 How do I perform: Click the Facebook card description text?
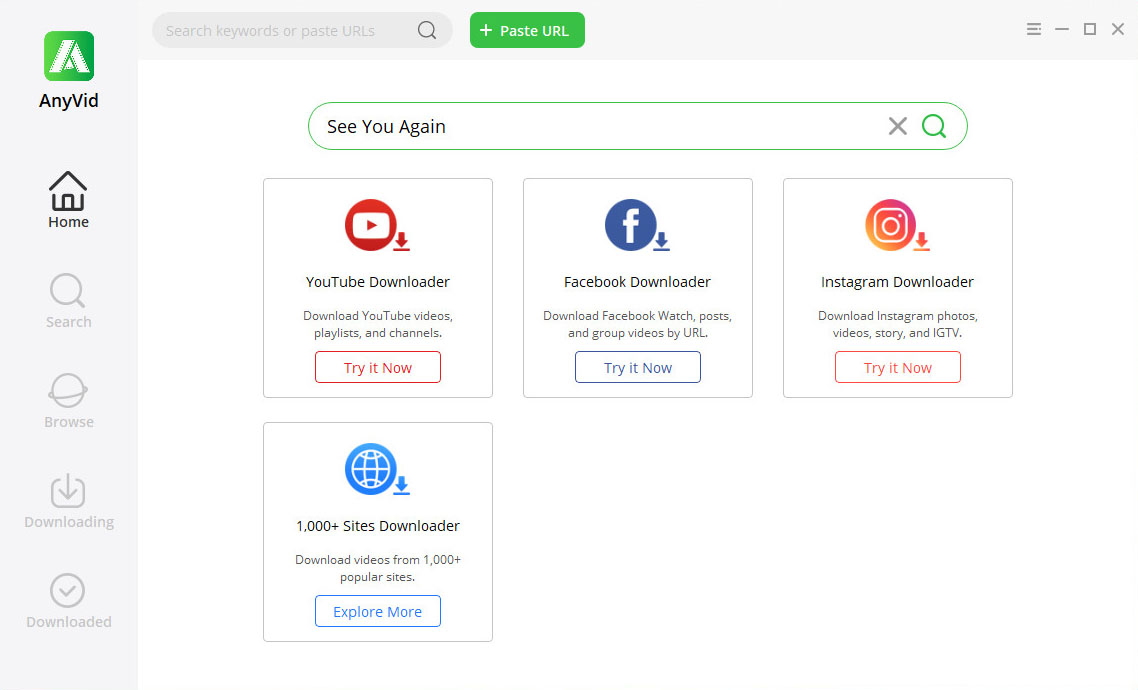(x=637, y=324)
